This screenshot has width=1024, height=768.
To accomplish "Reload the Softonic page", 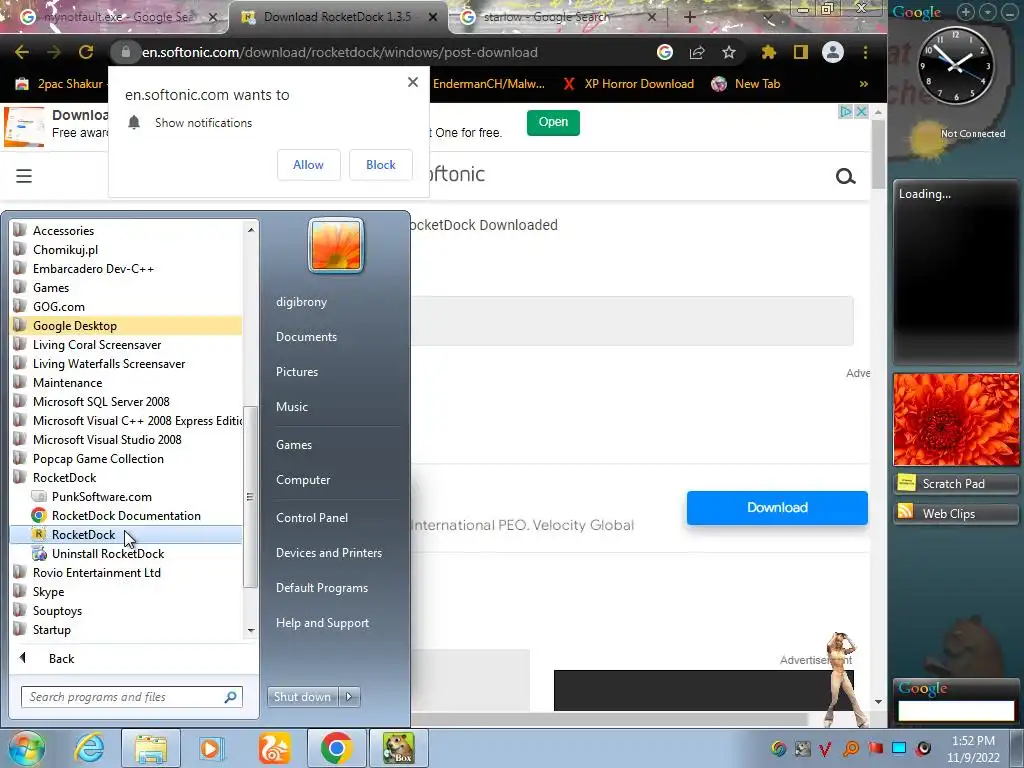I will [x=86, y=52].
